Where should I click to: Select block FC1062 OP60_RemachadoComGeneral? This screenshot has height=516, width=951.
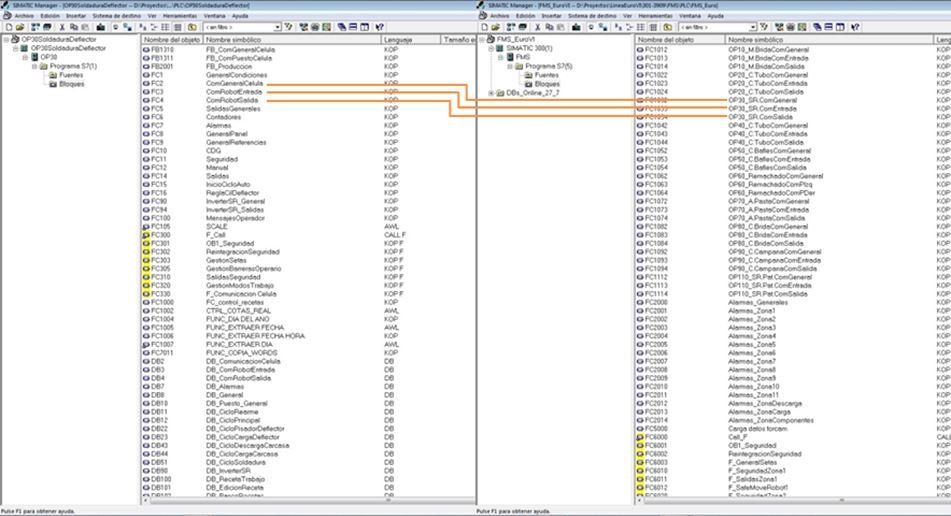tap(730, 176)
